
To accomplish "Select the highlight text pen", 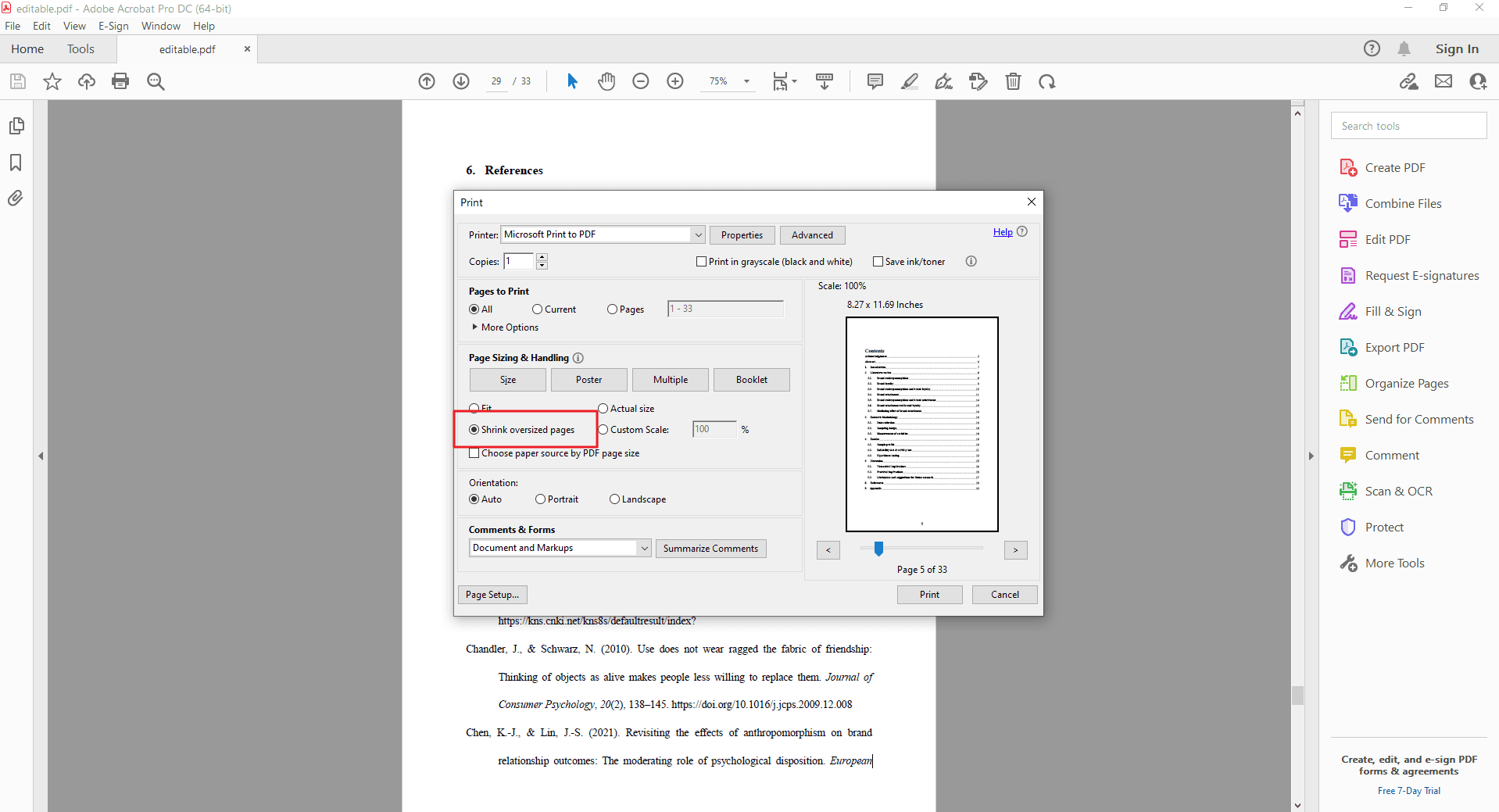I will (910, 81).
